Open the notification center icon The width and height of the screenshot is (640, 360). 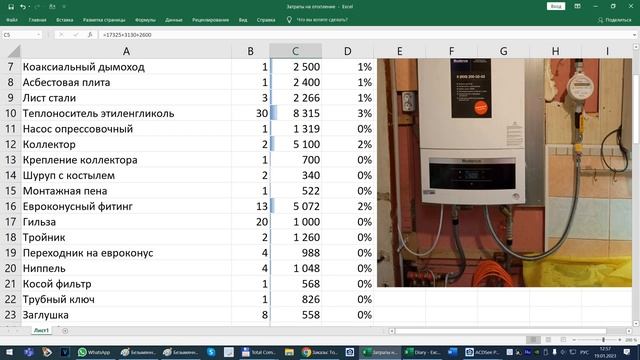tap(627, 352)
